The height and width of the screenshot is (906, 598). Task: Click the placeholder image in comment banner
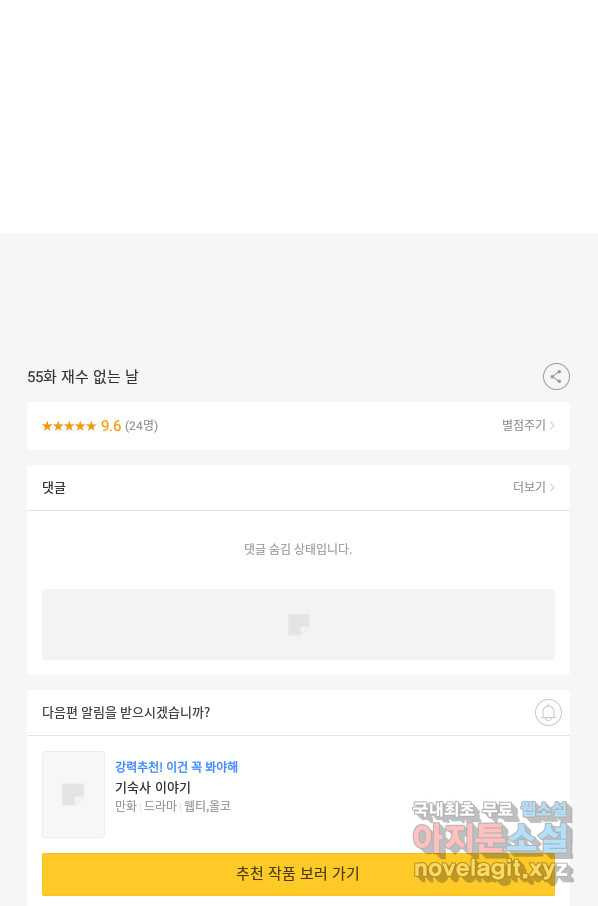299,625
